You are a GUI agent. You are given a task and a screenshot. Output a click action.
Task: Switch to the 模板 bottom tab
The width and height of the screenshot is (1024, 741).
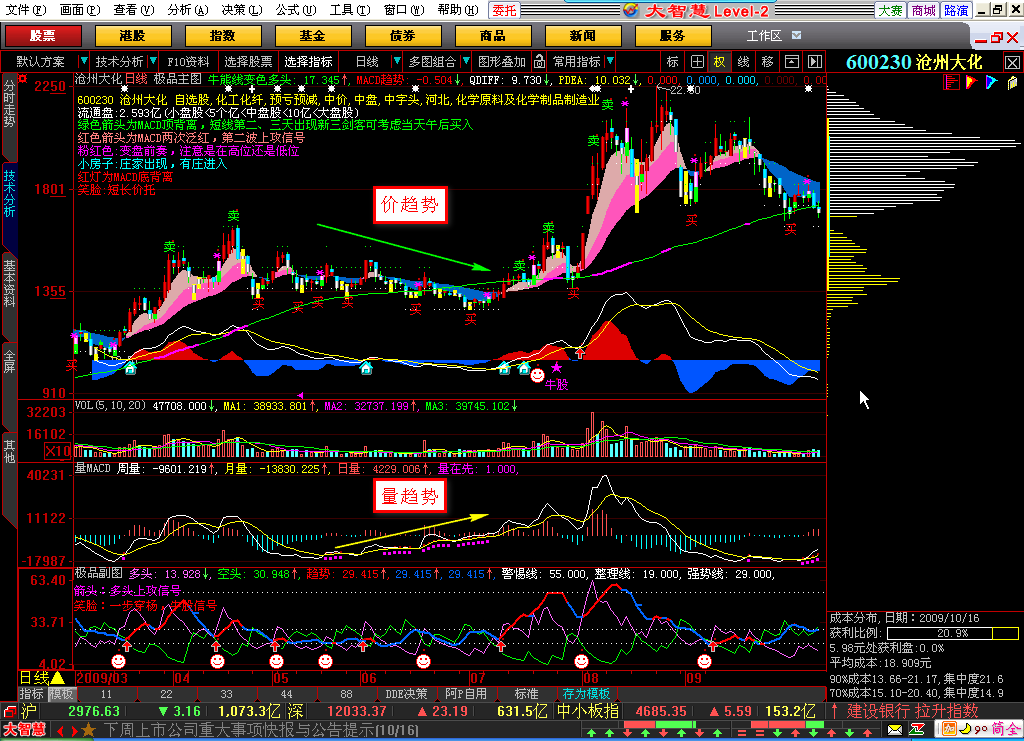tap(61, 693)
